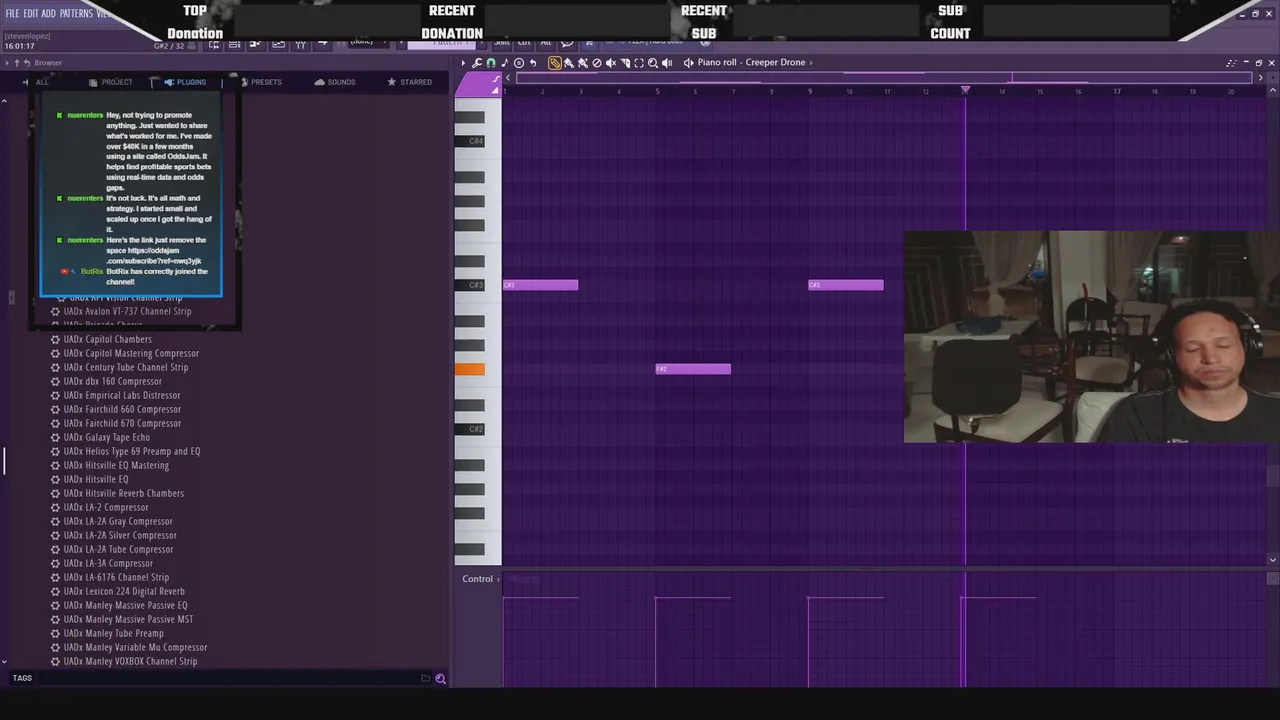This screenshot has height=720, width=1280.
Task: Switch browser to the PROJECT tab
Action: [111, 82]
